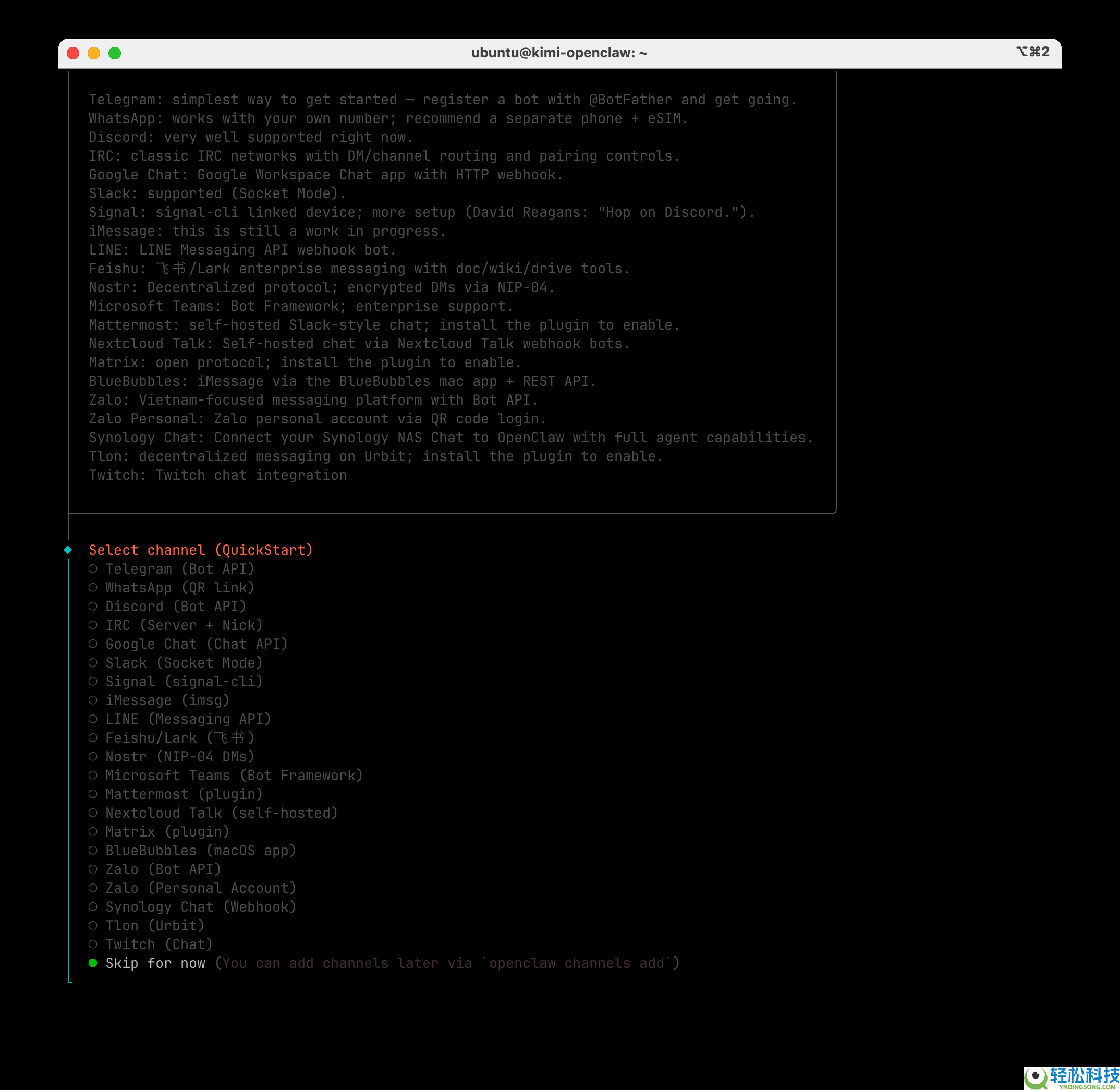Choose Zalo (Personal Account) option

192,889
